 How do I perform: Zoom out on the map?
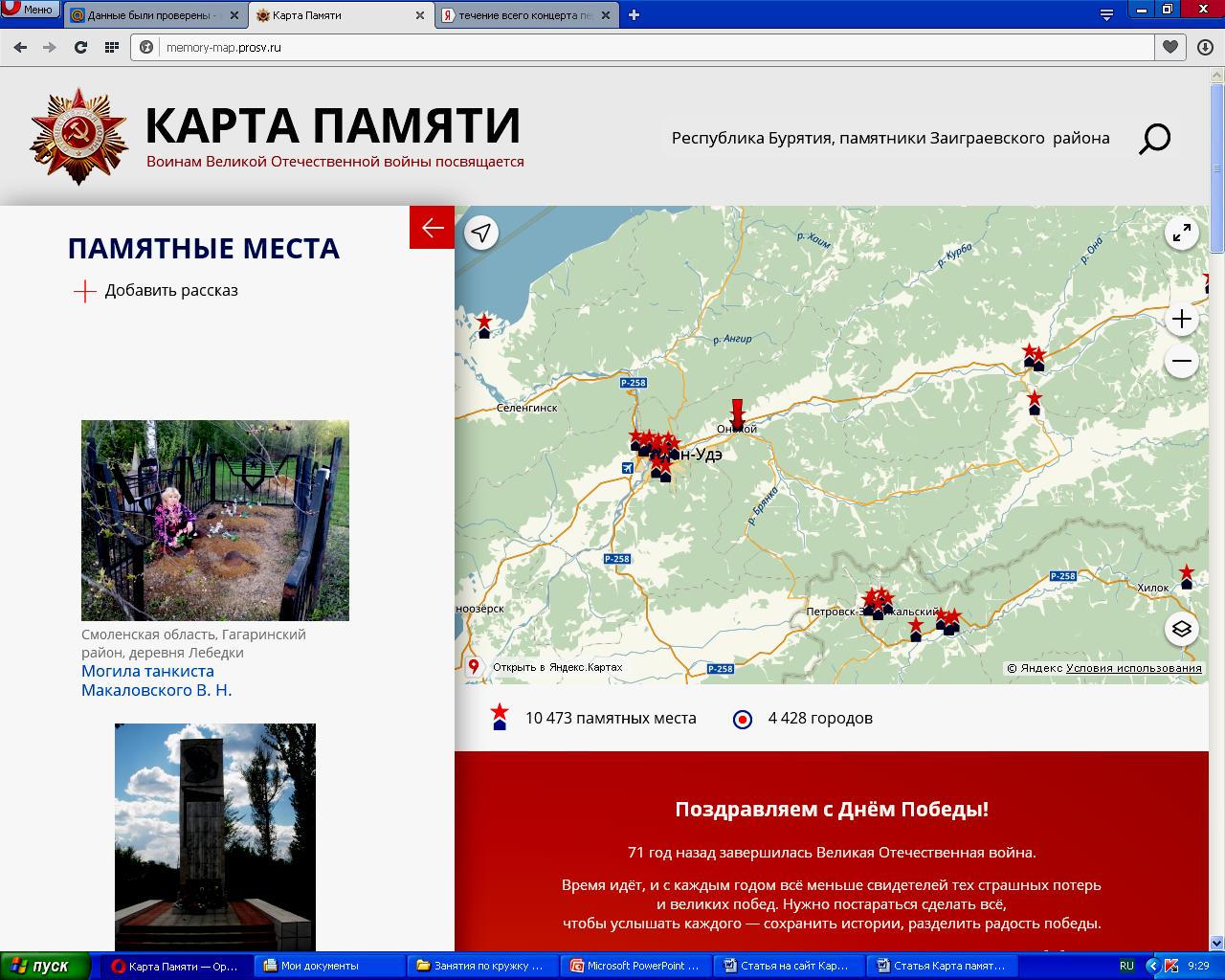(x=1182, y=361)
